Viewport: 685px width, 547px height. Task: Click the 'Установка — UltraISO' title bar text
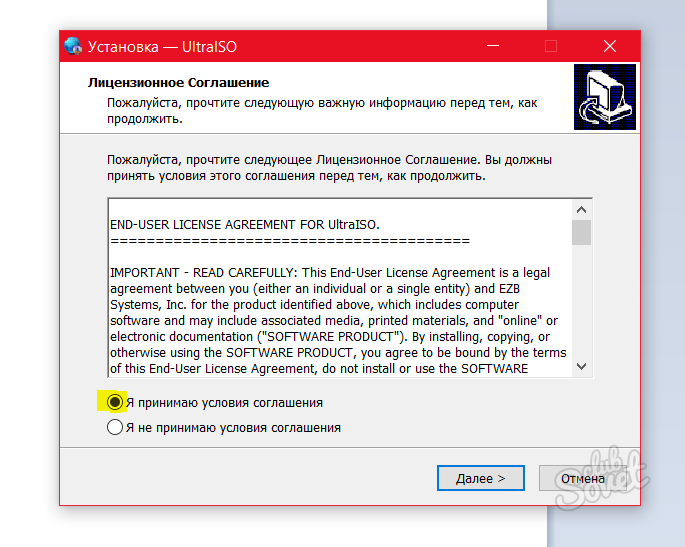click(162, 47)
